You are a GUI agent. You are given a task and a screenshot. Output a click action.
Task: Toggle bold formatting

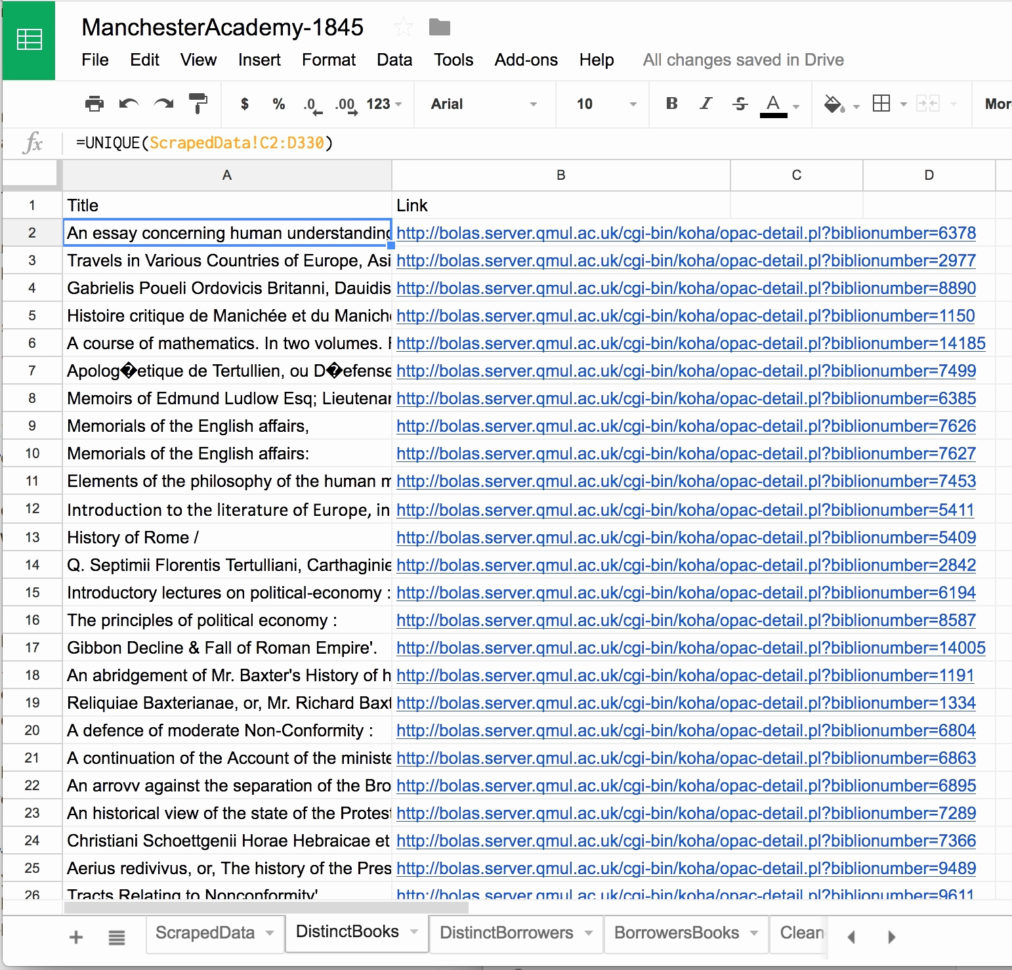click(x=672, y=104)
